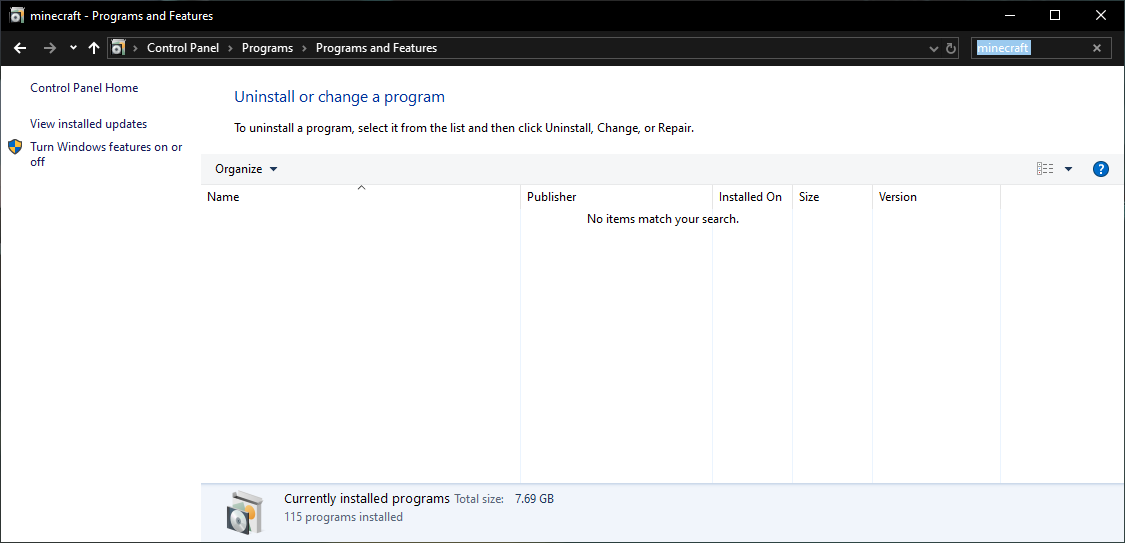The width and height of the screenshot is (1125, 543).
Task: Go back with the back arrow
Action: tap(20, 48)
